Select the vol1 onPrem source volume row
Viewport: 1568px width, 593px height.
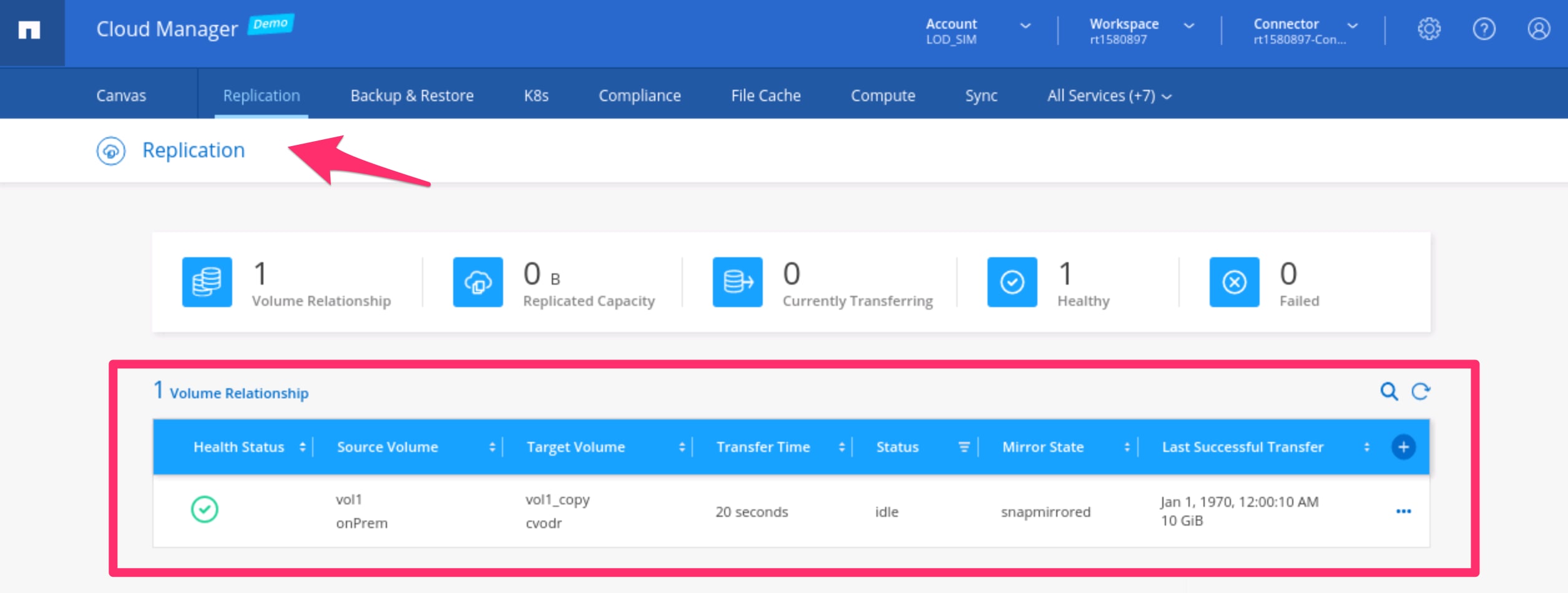[361, 511]
